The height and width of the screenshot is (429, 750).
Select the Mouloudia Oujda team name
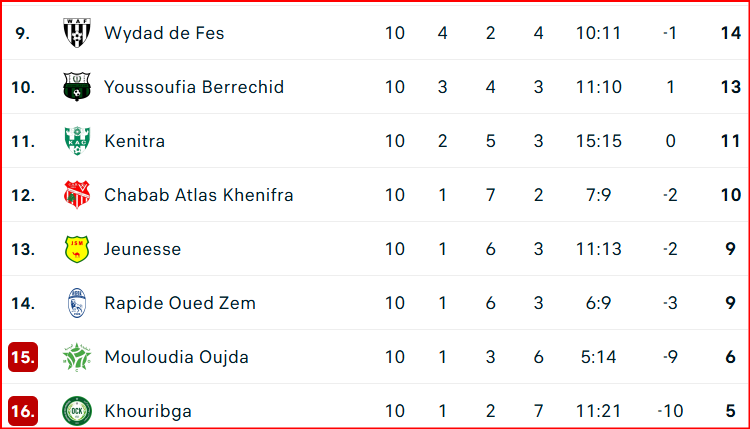(x=176, y=357)
